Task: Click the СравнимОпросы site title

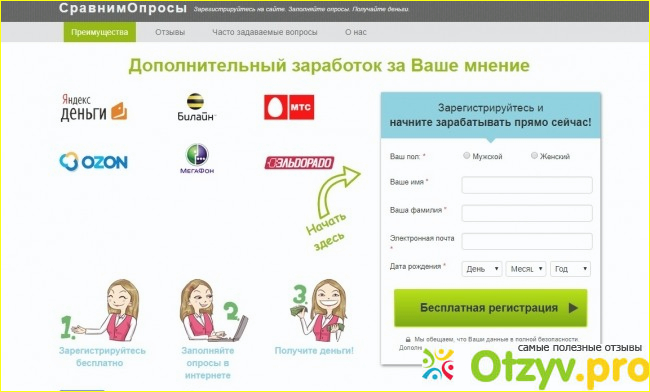Action: [123, 8]
